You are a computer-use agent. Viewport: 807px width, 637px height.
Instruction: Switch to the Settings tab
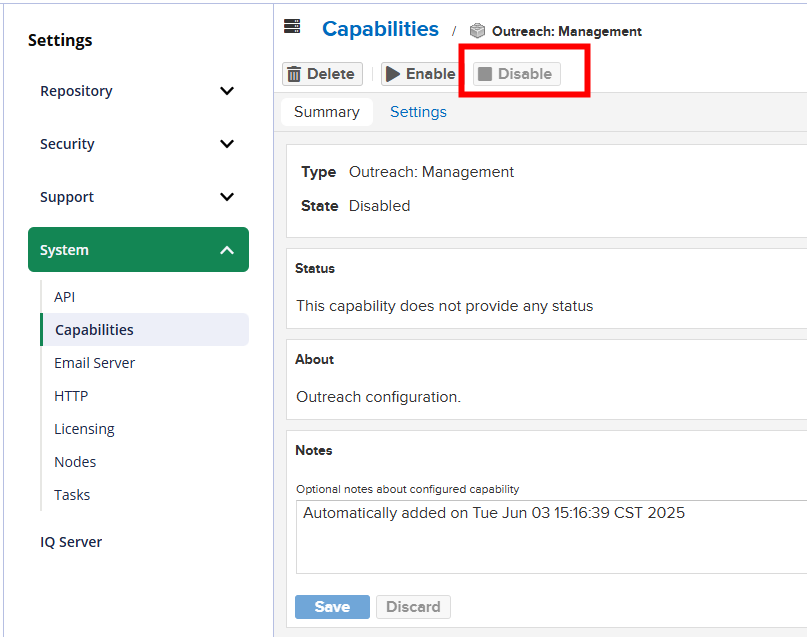click(x=418, y=112)
